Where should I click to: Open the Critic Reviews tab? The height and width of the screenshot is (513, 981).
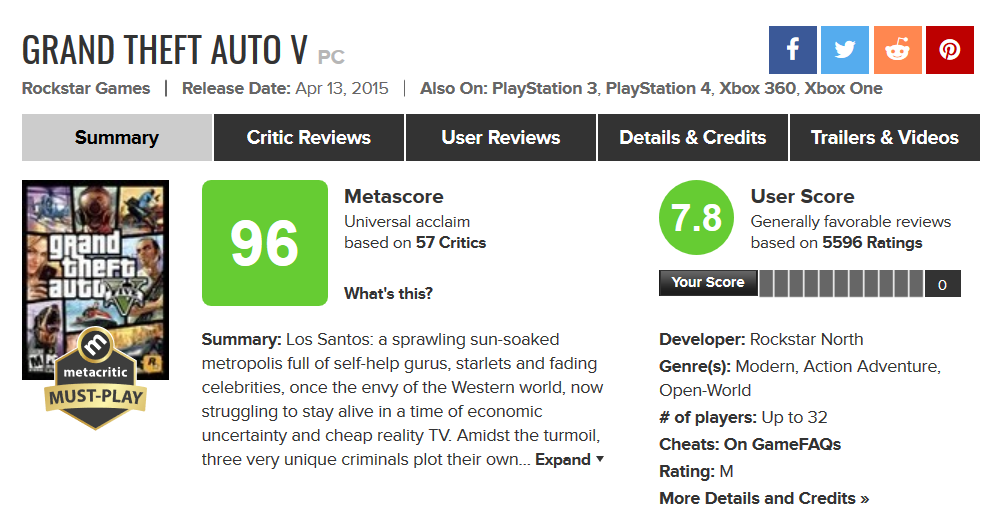pyautogui.click(x=308, y=138)
